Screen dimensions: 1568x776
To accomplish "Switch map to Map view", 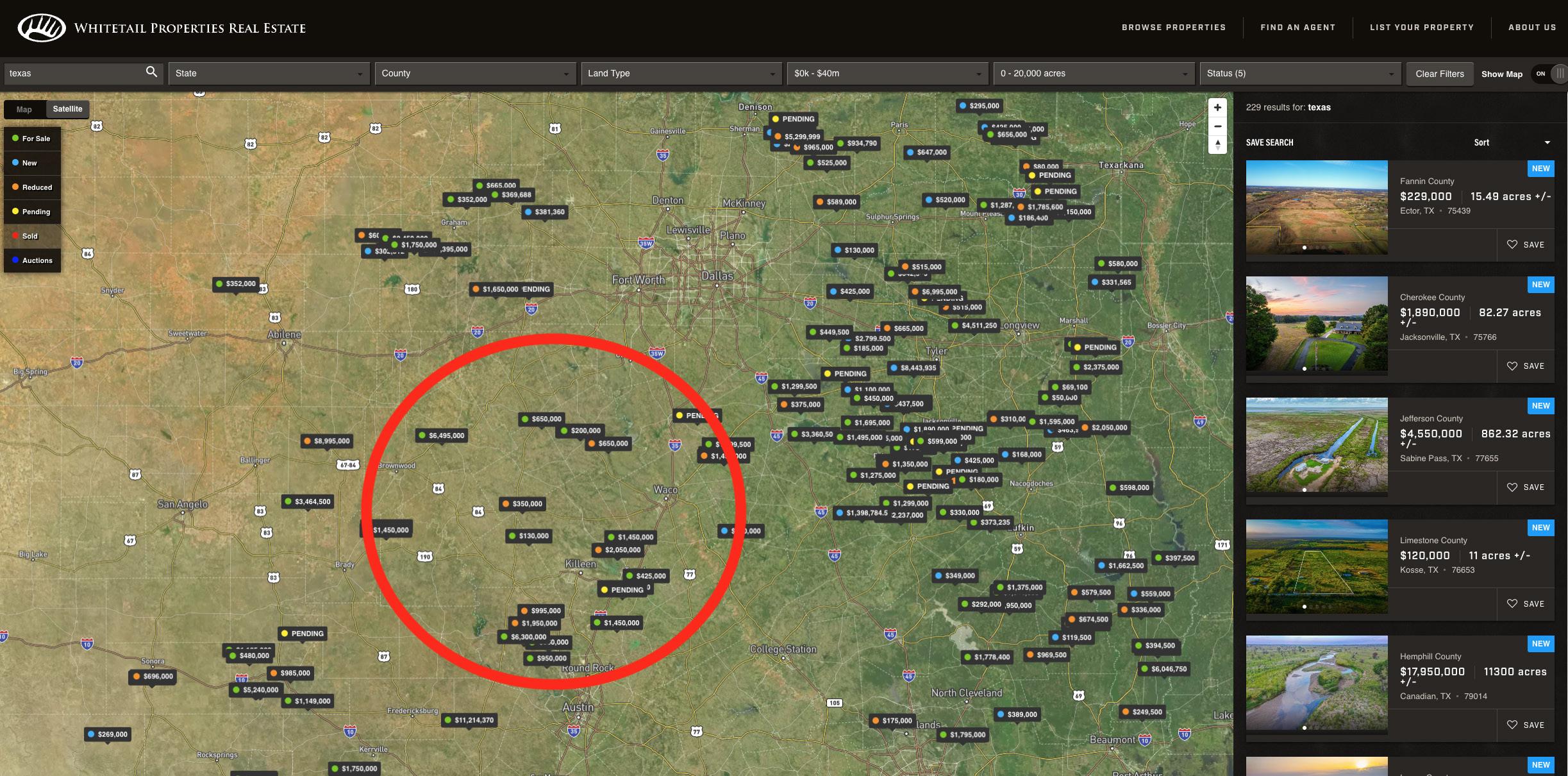I will point(24,109).
